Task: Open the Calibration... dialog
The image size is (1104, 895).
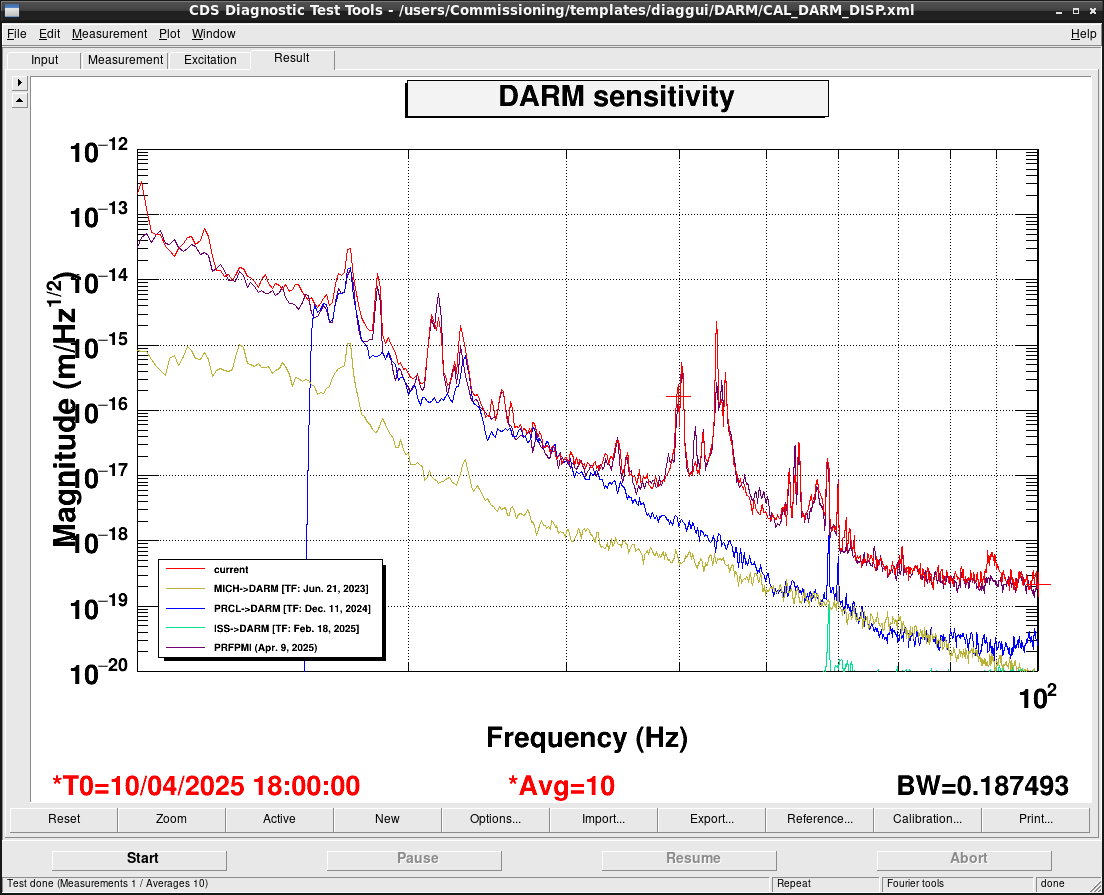Action: point(927,819)
